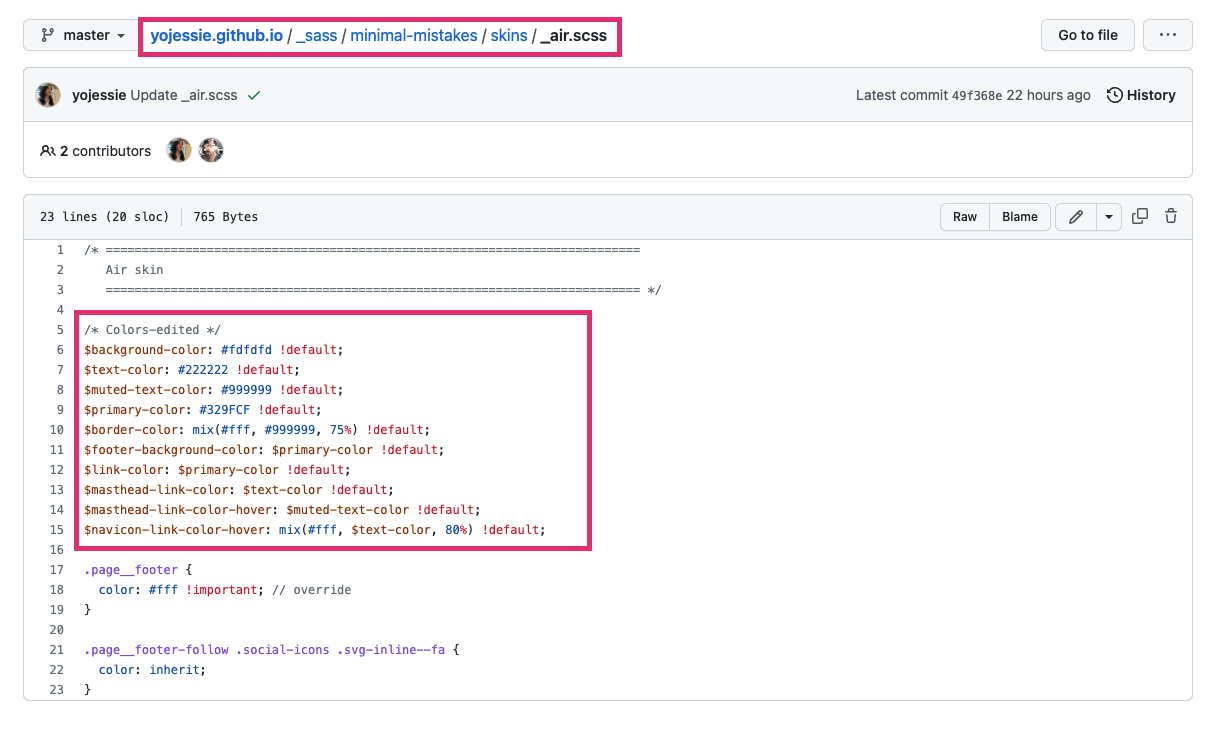Open commit hash 49f368e
The width and height of the screenshot is (1217, 736).
[977, 95]
